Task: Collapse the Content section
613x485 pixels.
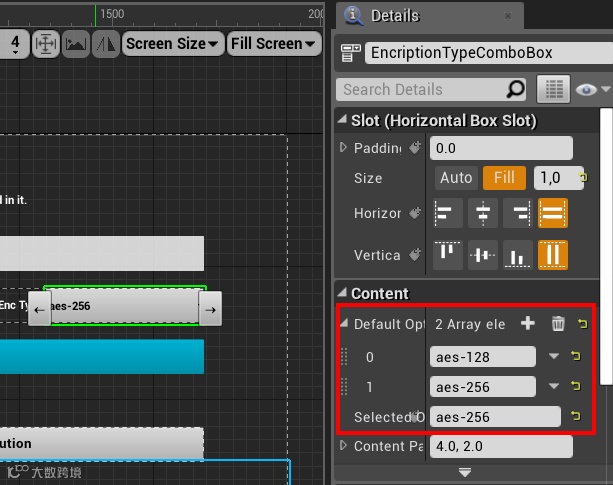Action: pos(342,292)
